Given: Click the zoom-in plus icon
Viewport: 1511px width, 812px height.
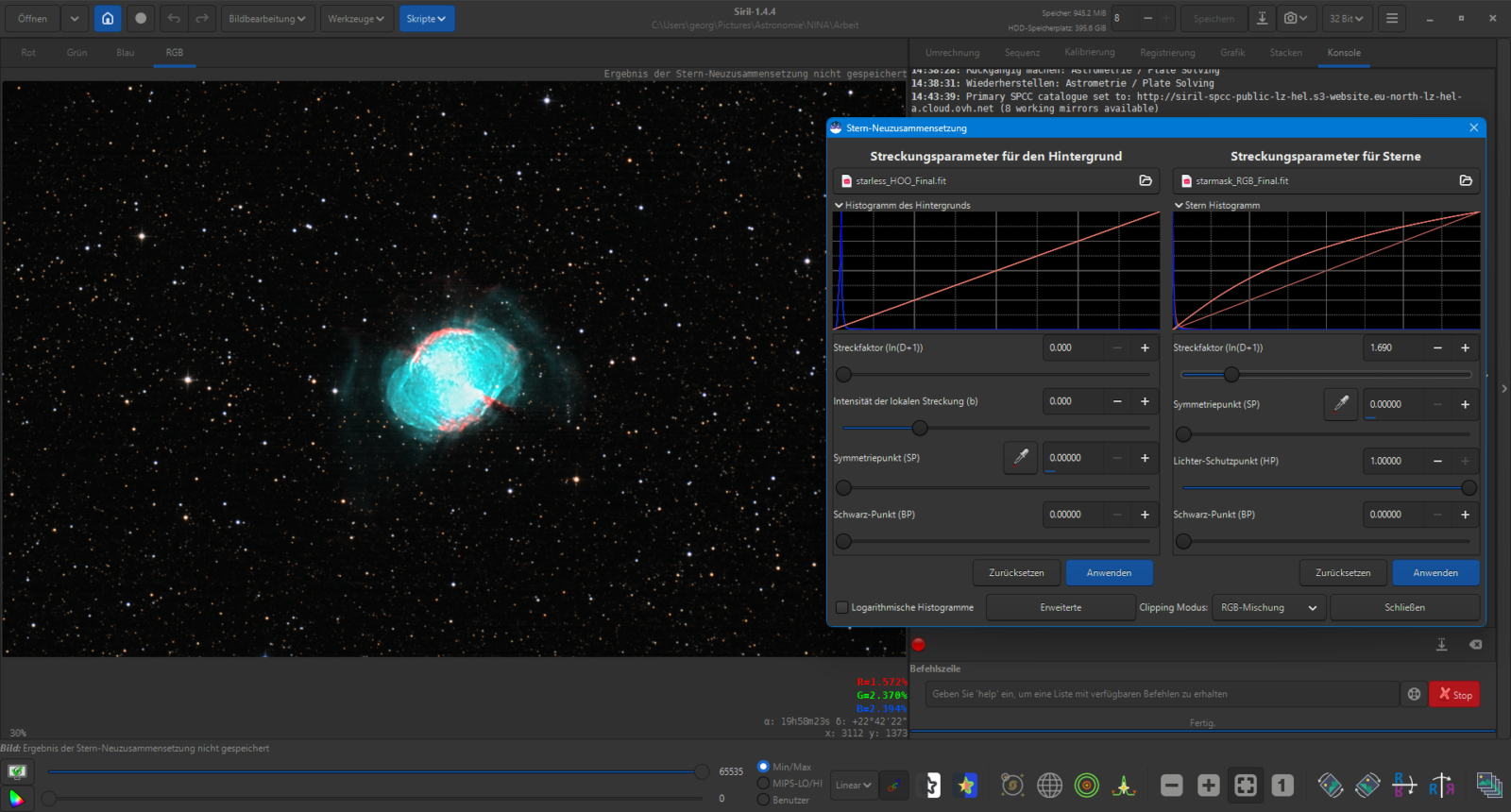Looking at the screenshot, I should coord(1208,785).
